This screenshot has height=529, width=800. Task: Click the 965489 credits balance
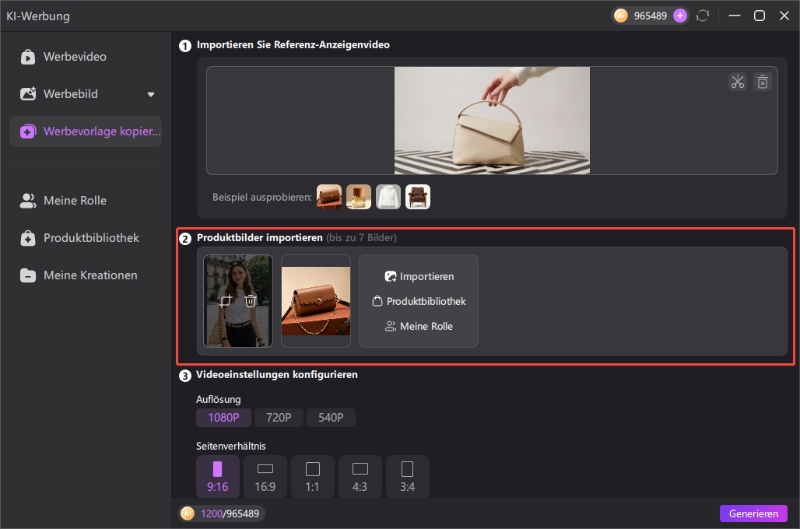click(x=651, y=16)
